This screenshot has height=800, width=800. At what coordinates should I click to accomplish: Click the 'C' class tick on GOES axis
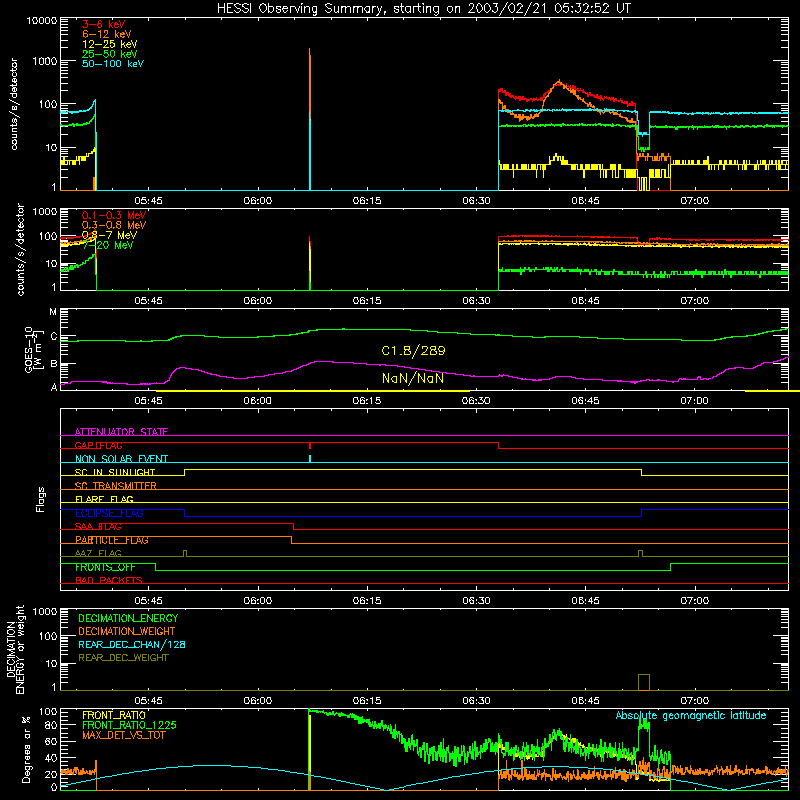tap(54, 337)
